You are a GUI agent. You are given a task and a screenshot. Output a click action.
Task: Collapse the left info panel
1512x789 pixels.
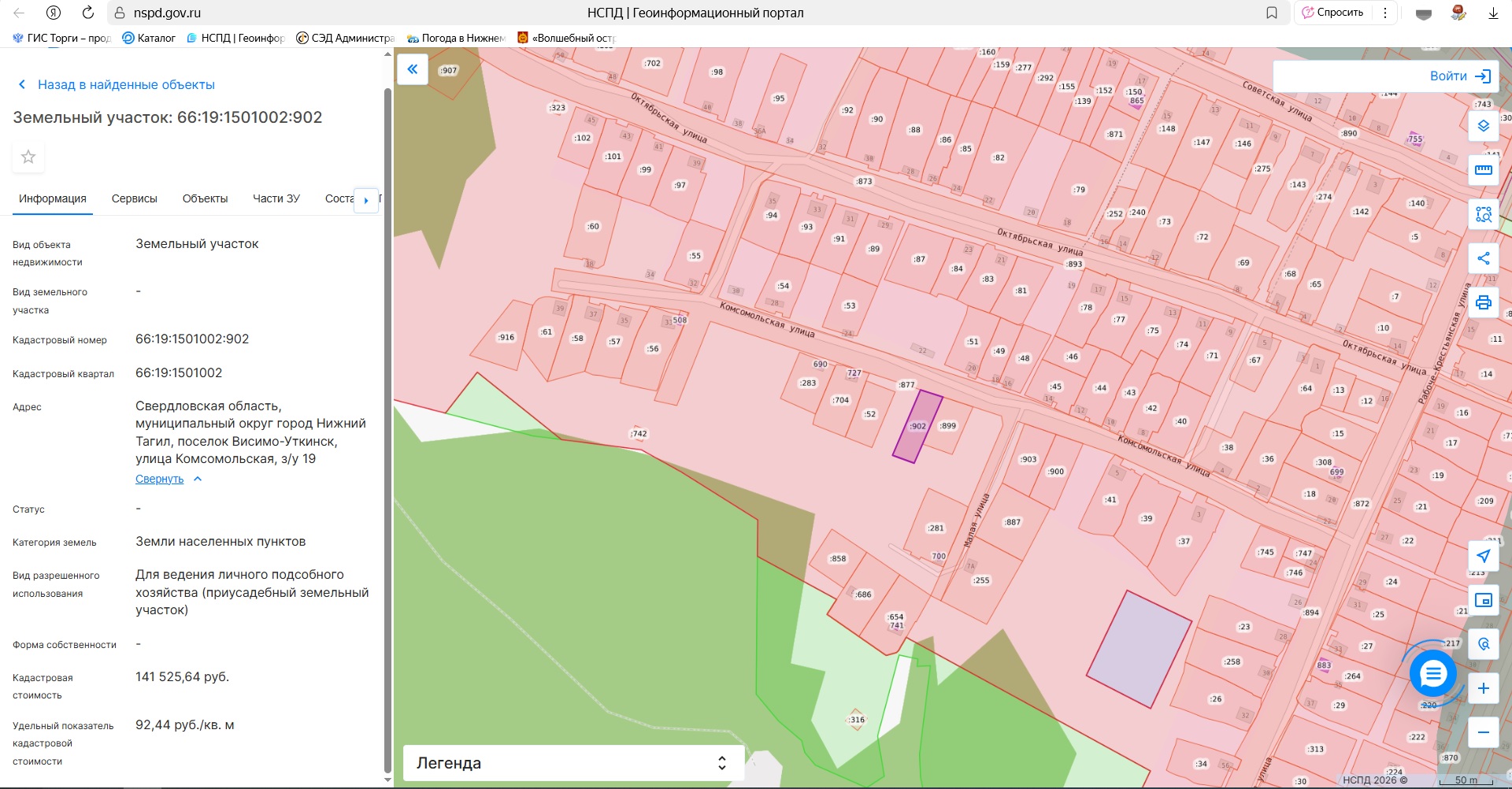[412, 69]
